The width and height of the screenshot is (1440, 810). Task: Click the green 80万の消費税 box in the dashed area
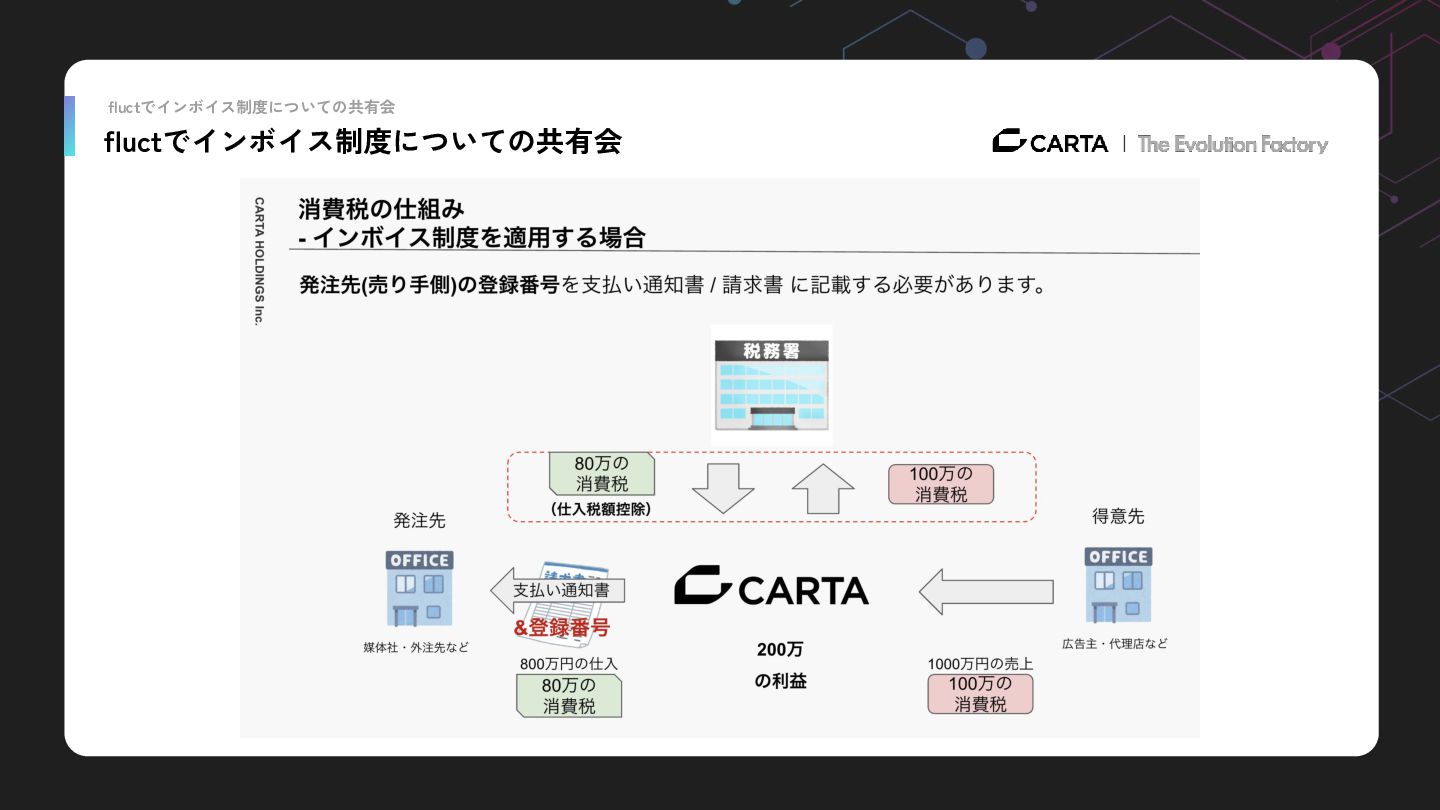tap(601, 474)
